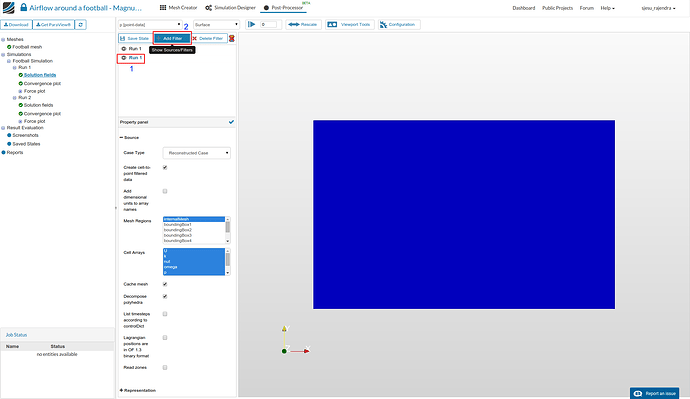Viewport: 690px width, 399px height.
Task: Refresh the project tree with the reload icon
Action: [81, 25]
